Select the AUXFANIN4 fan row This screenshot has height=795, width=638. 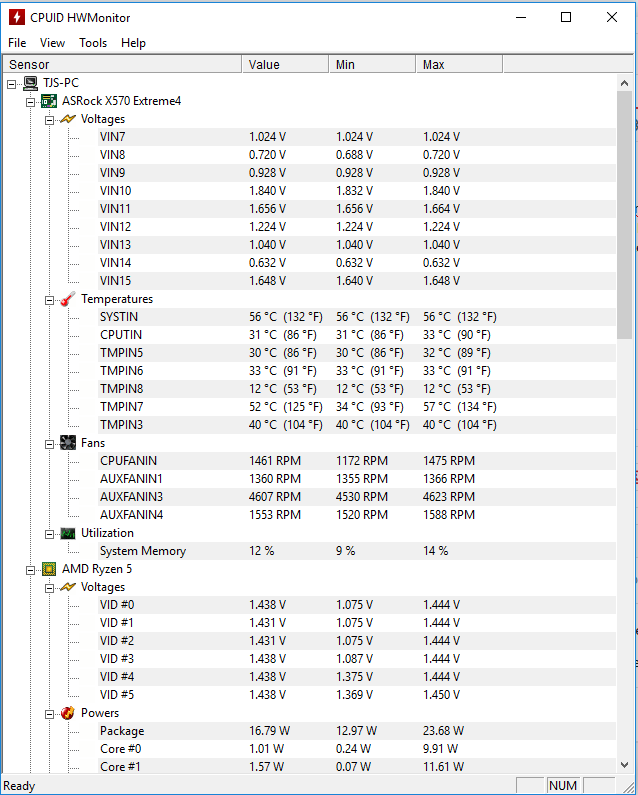(x=357, y=515)
